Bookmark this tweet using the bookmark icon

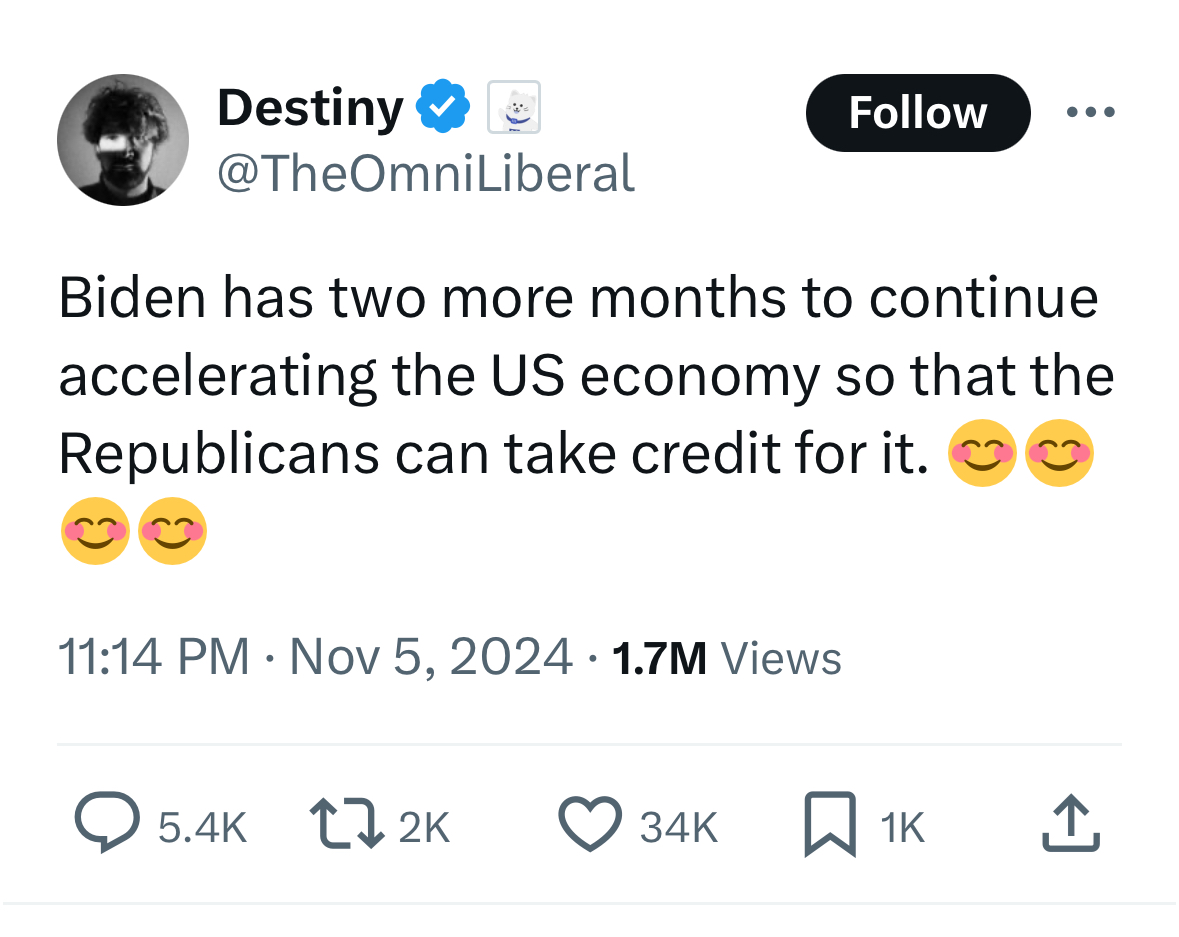coord(830,825)
